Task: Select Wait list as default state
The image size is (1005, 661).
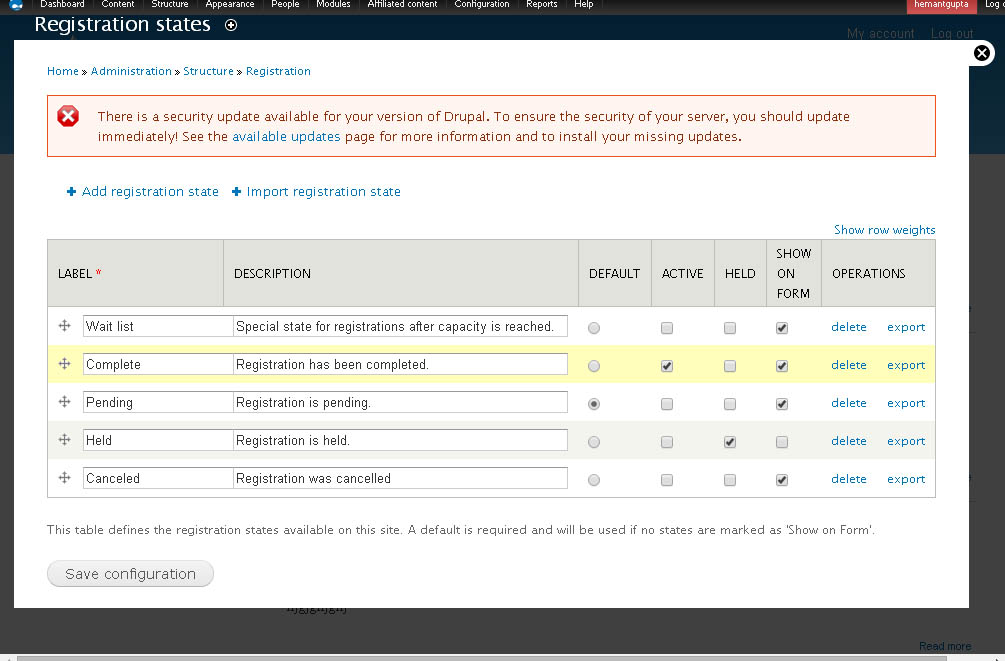Action: tap(594, 328)
